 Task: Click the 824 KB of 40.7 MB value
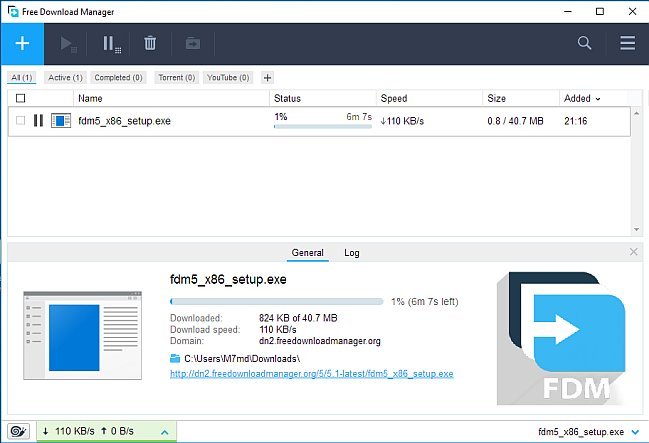pyautogui.click(x=298, y=318)
